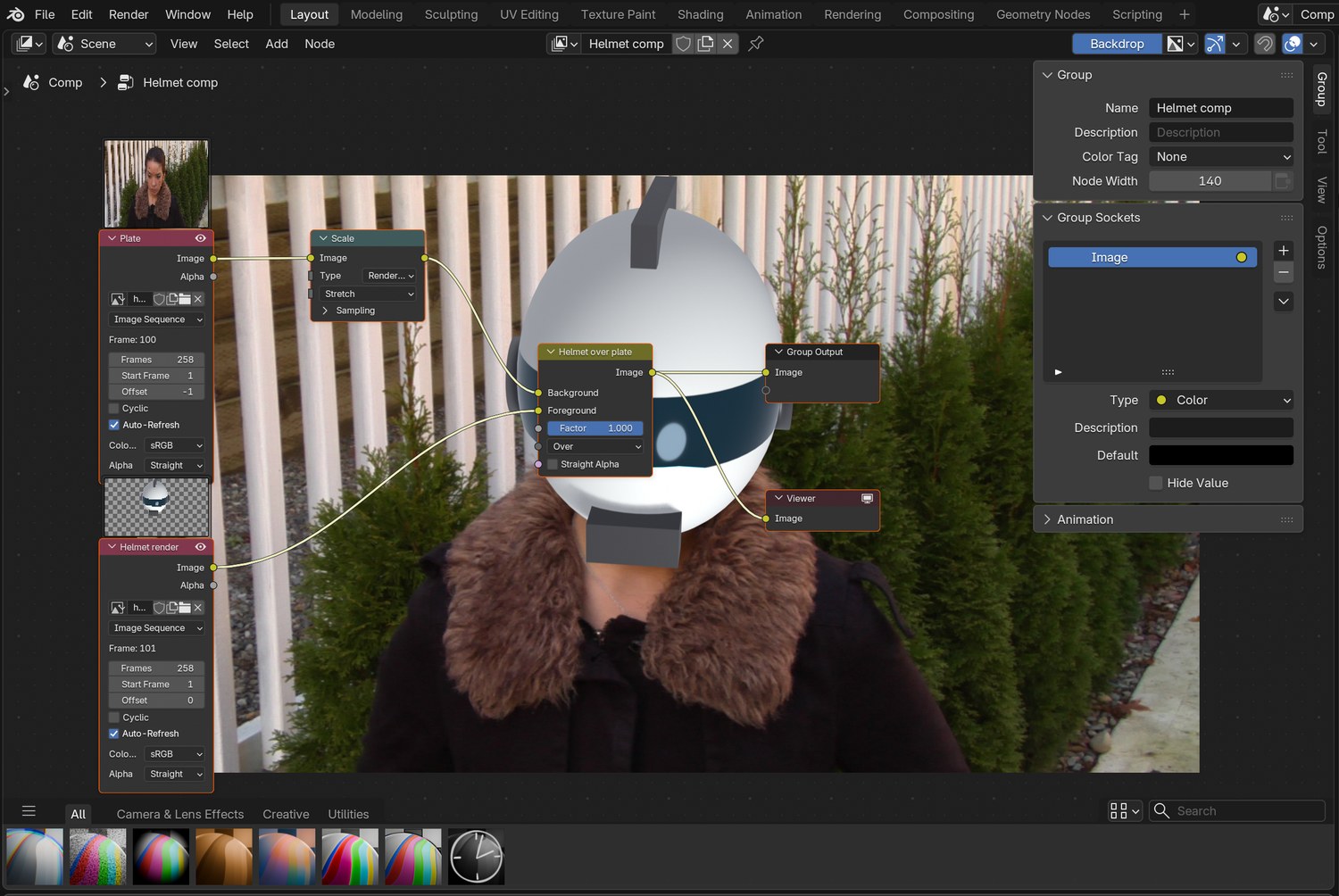Screen dimensions: 1339x896
Task: Click the Helmet comp breadcrumb
Action: pos(180,82)
